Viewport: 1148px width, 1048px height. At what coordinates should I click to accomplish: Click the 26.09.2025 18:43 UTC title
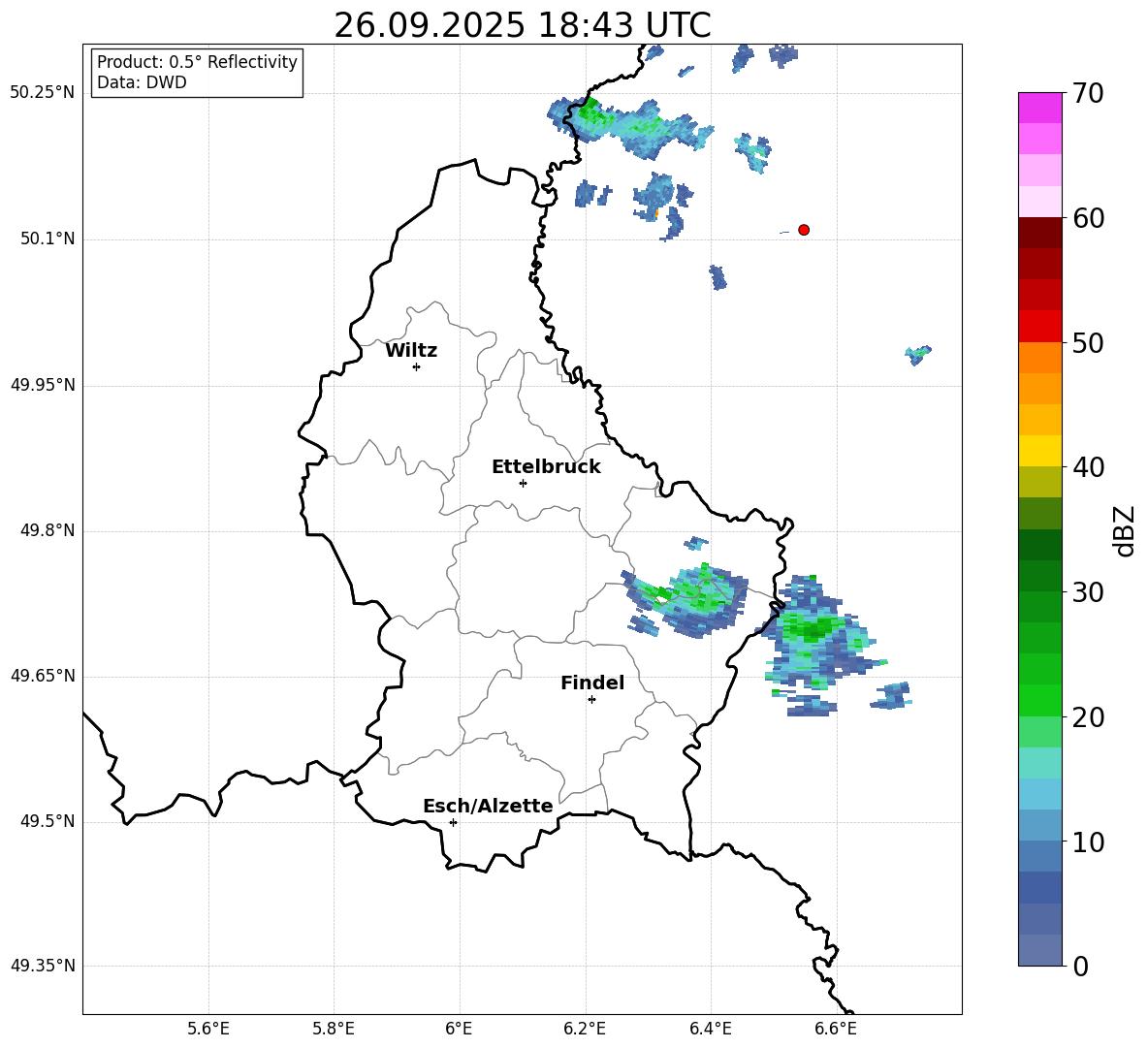[x=523, y=25]
